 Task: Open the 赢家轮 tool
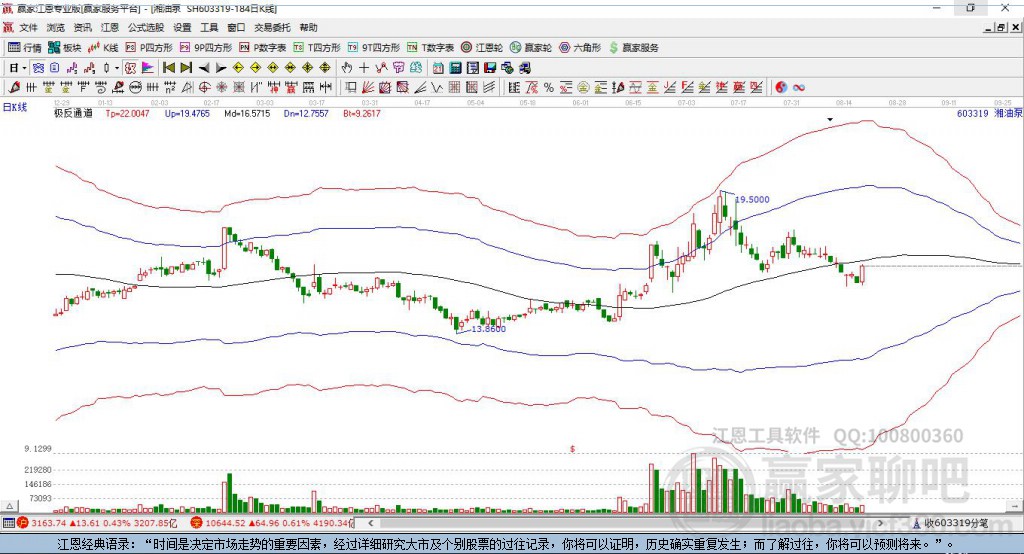pos(531,48)
